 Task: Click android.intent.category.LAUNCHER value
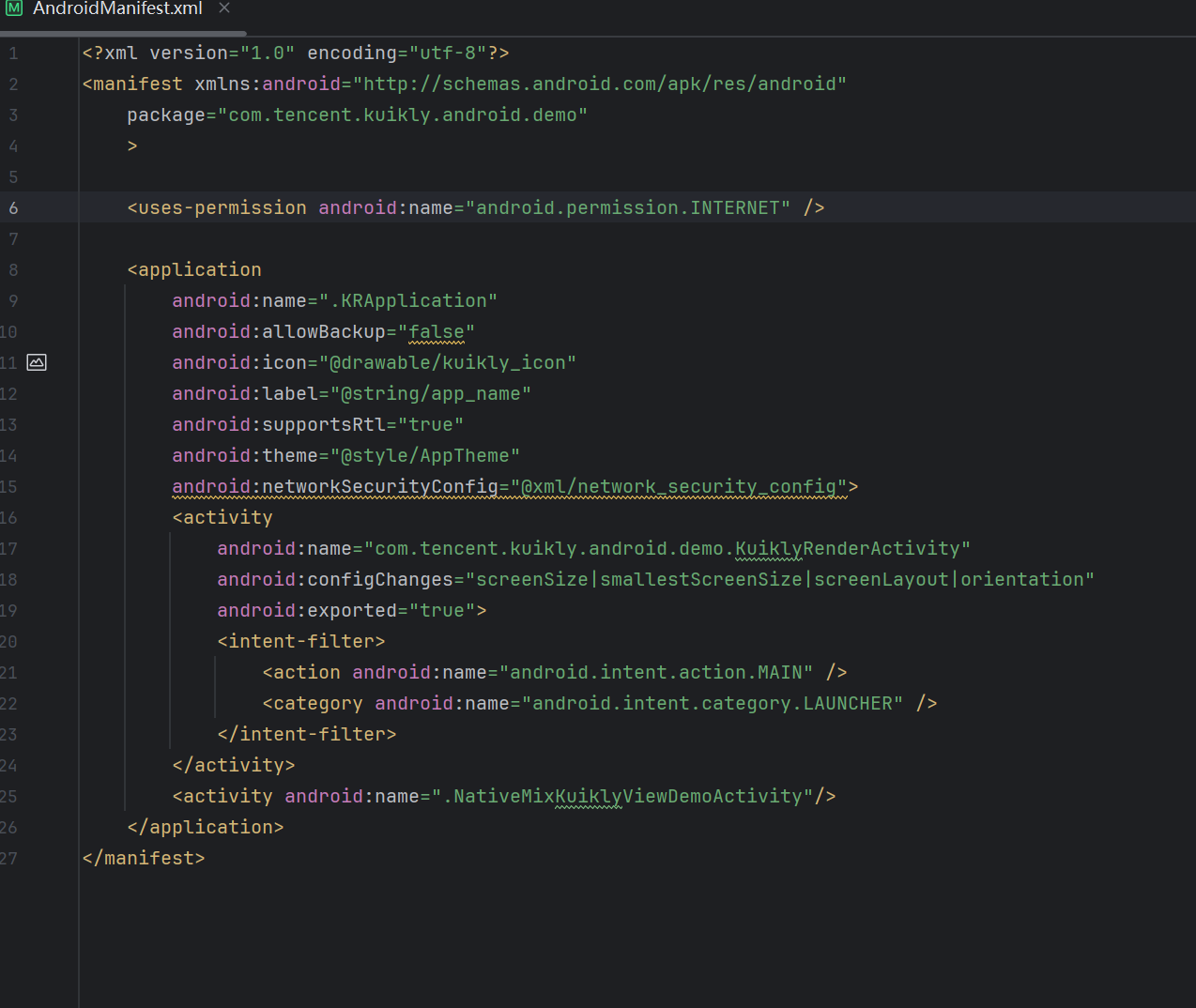pyautogui.click(x=713, y=704)
